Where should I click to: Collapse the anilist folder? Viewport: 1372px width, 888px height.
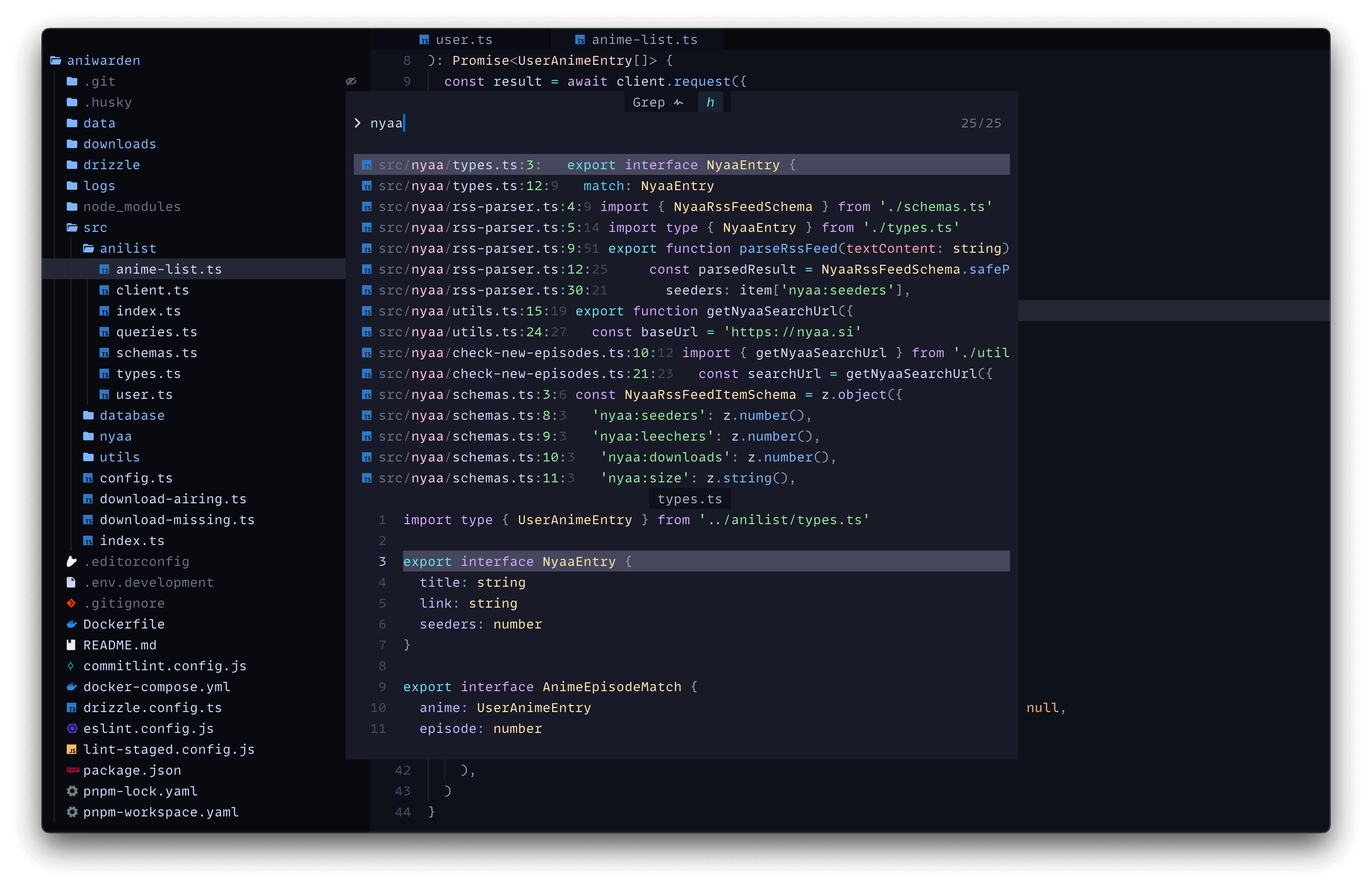click(x=128, y=248)
